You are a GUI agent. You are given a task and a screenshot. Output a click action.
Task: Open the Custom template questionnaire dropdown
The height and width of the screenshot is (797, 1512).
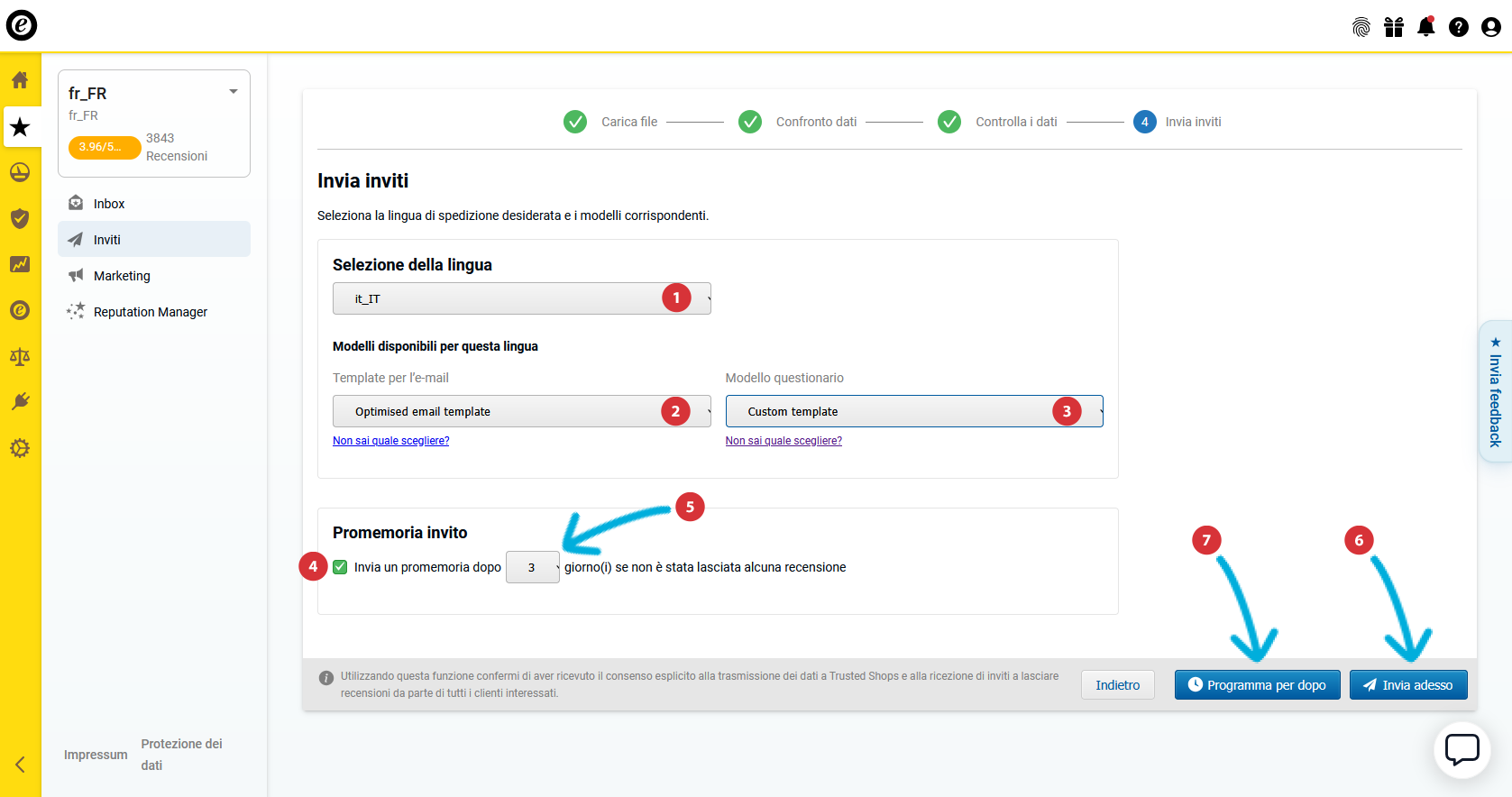pos(913,411)
